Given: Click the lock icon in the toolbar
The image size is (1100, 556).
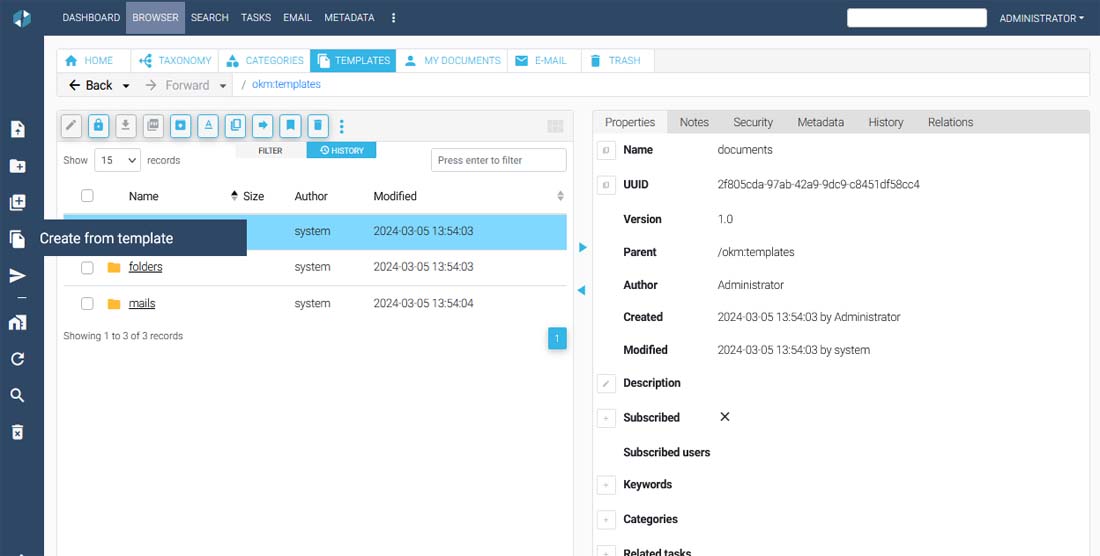Looking at the screenshot, I should [x=98, y=125].
